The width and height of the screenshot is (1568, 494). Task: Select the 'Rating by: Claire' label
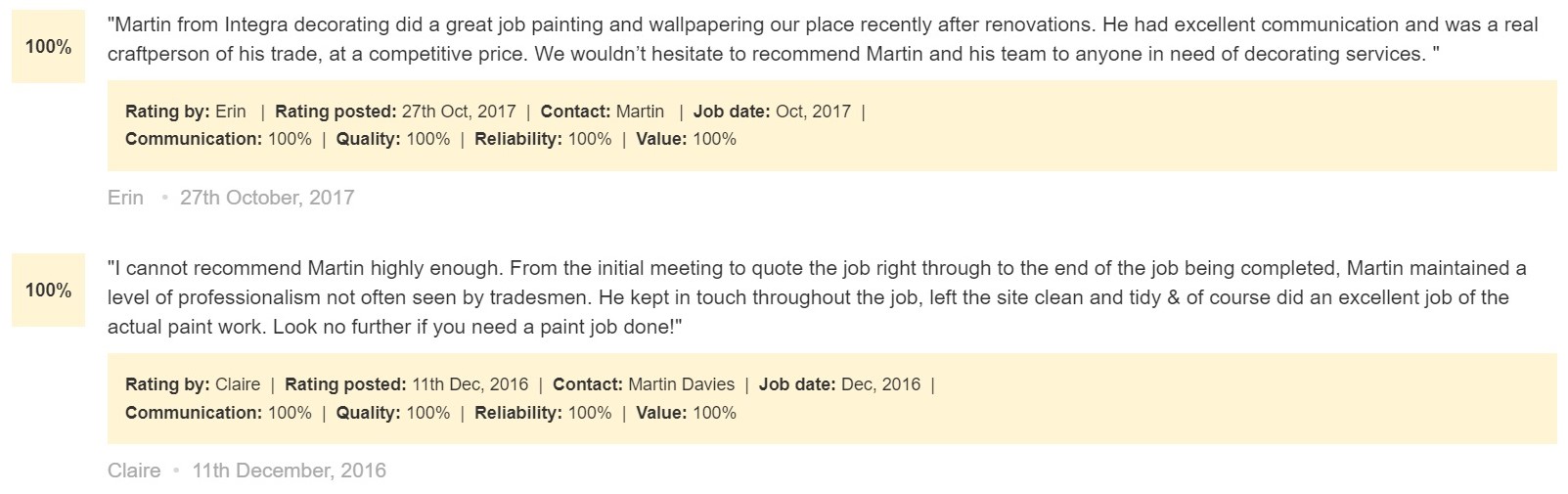coord(193,384)
